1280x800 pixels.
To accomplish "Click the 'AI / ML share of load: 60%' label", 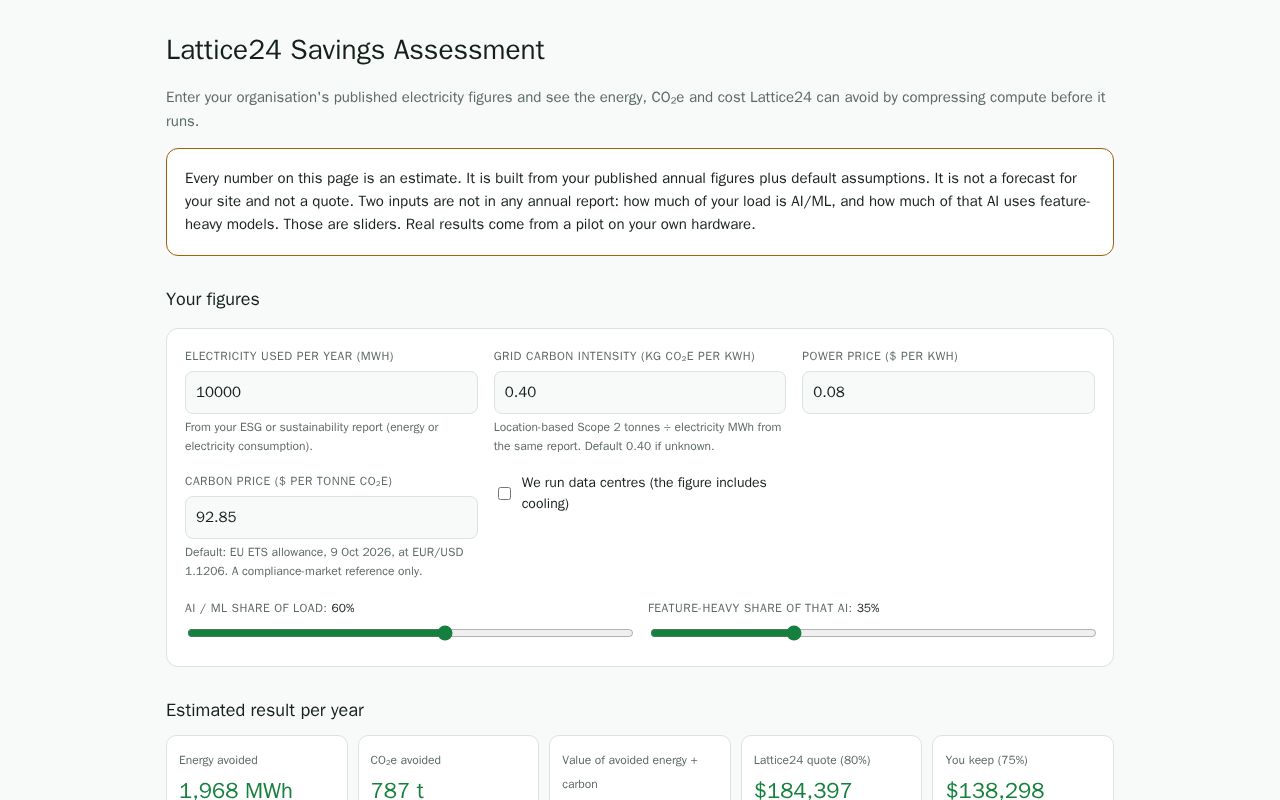I will (x=270, y=608).
